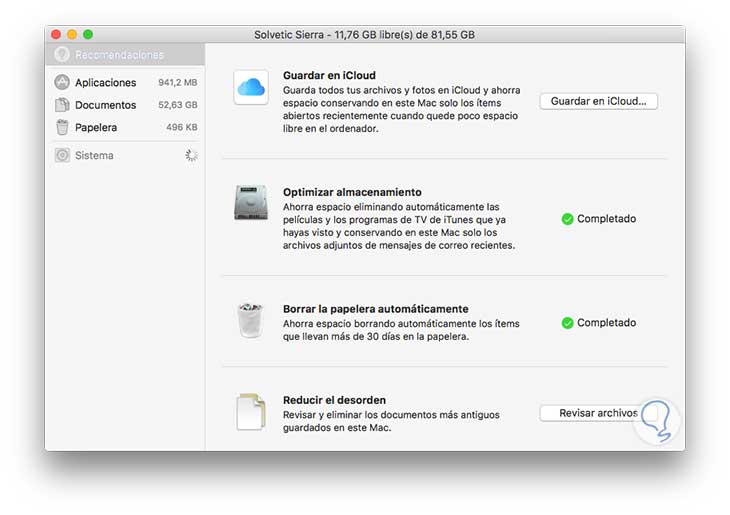730x515 pixels.
Task: Click the trash can icon beside Borrar la papelera
Action: pos(250,320)
